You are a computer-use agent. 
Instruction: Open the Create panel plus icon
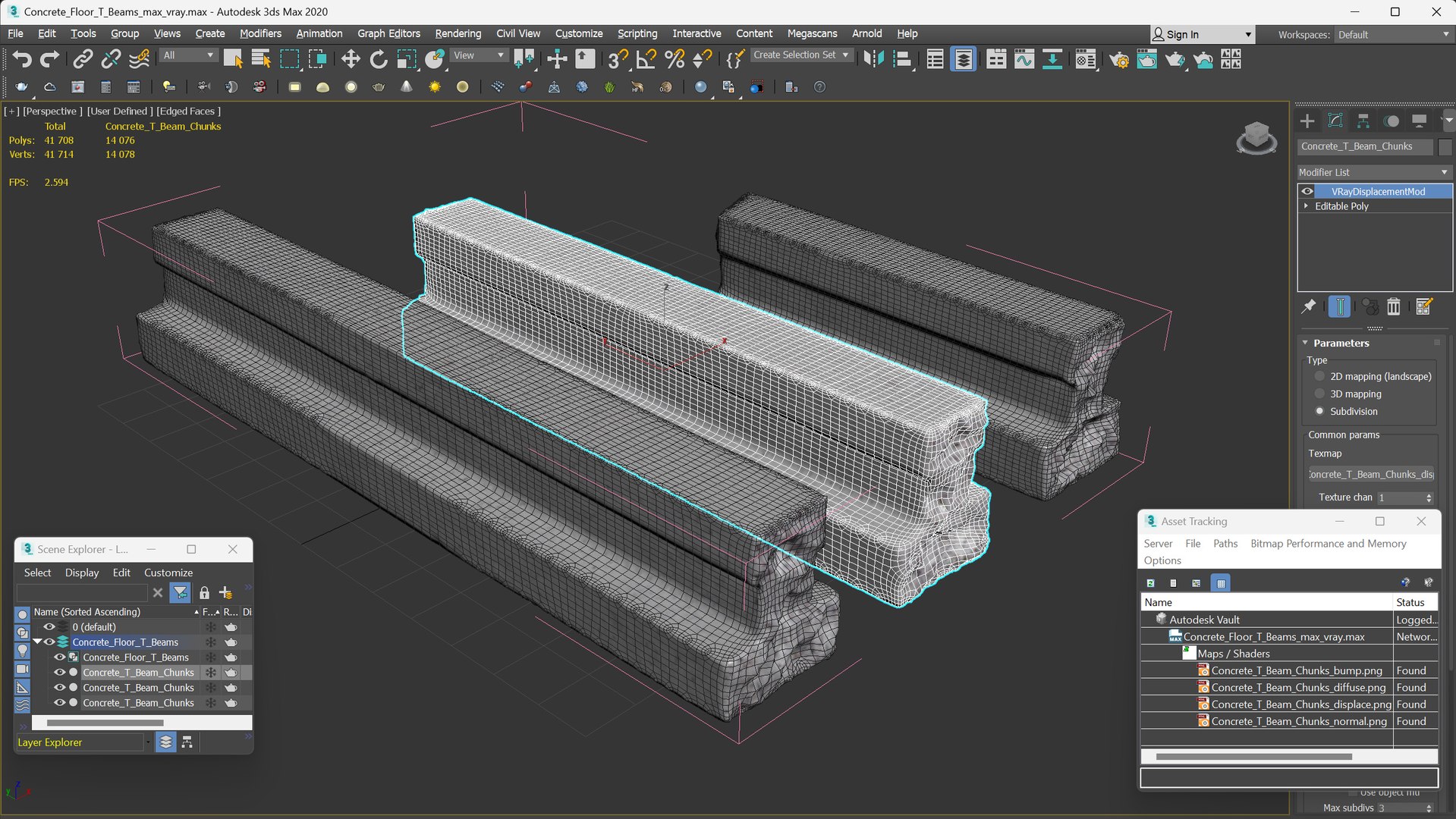pyautogui.click(x=1307, y=121)
